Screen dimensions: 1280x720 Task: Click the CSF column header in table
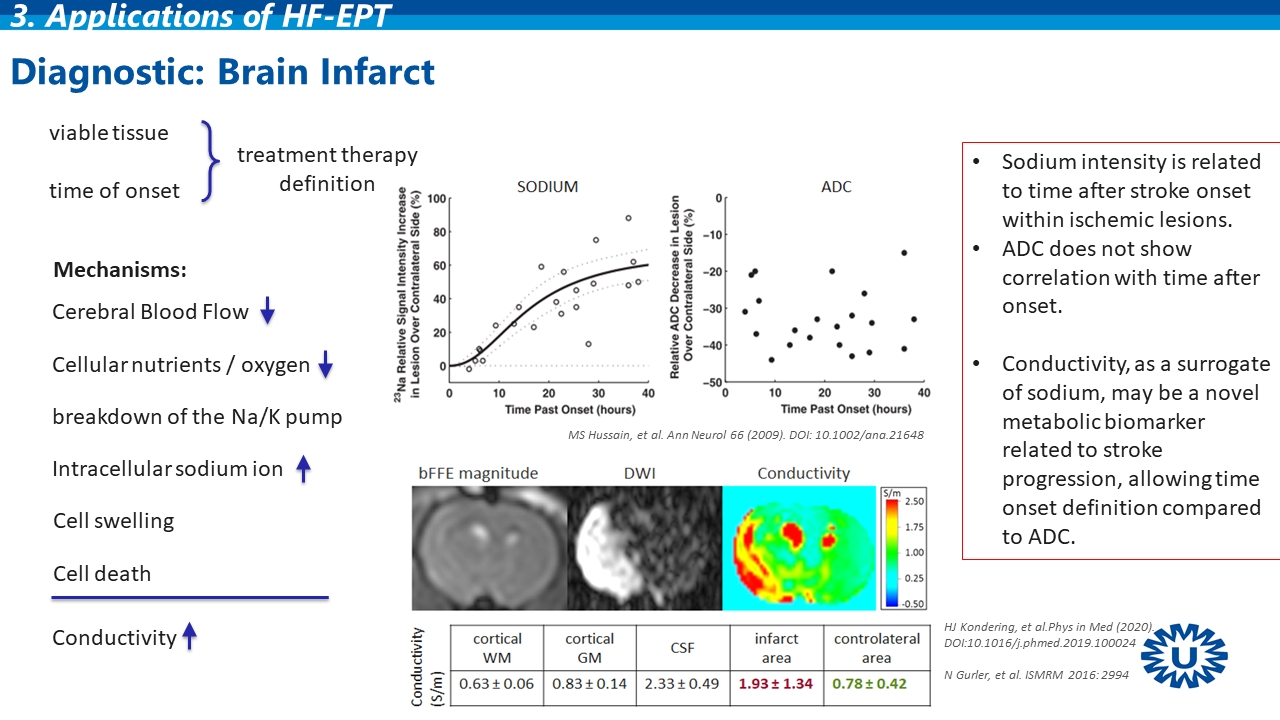683,648
